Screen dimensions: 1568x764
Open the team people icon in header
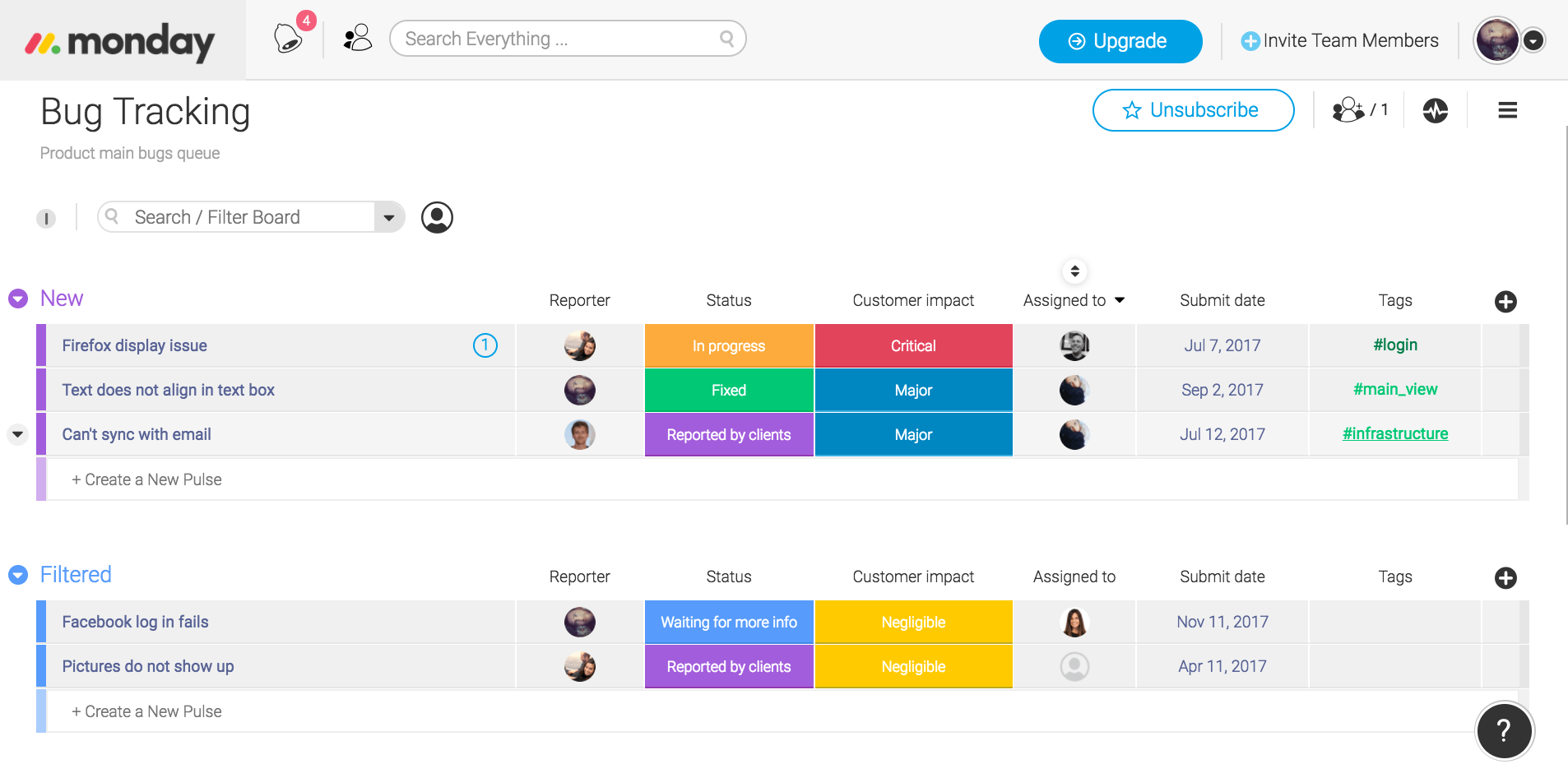pyautogui.click(x=358, y=39)
